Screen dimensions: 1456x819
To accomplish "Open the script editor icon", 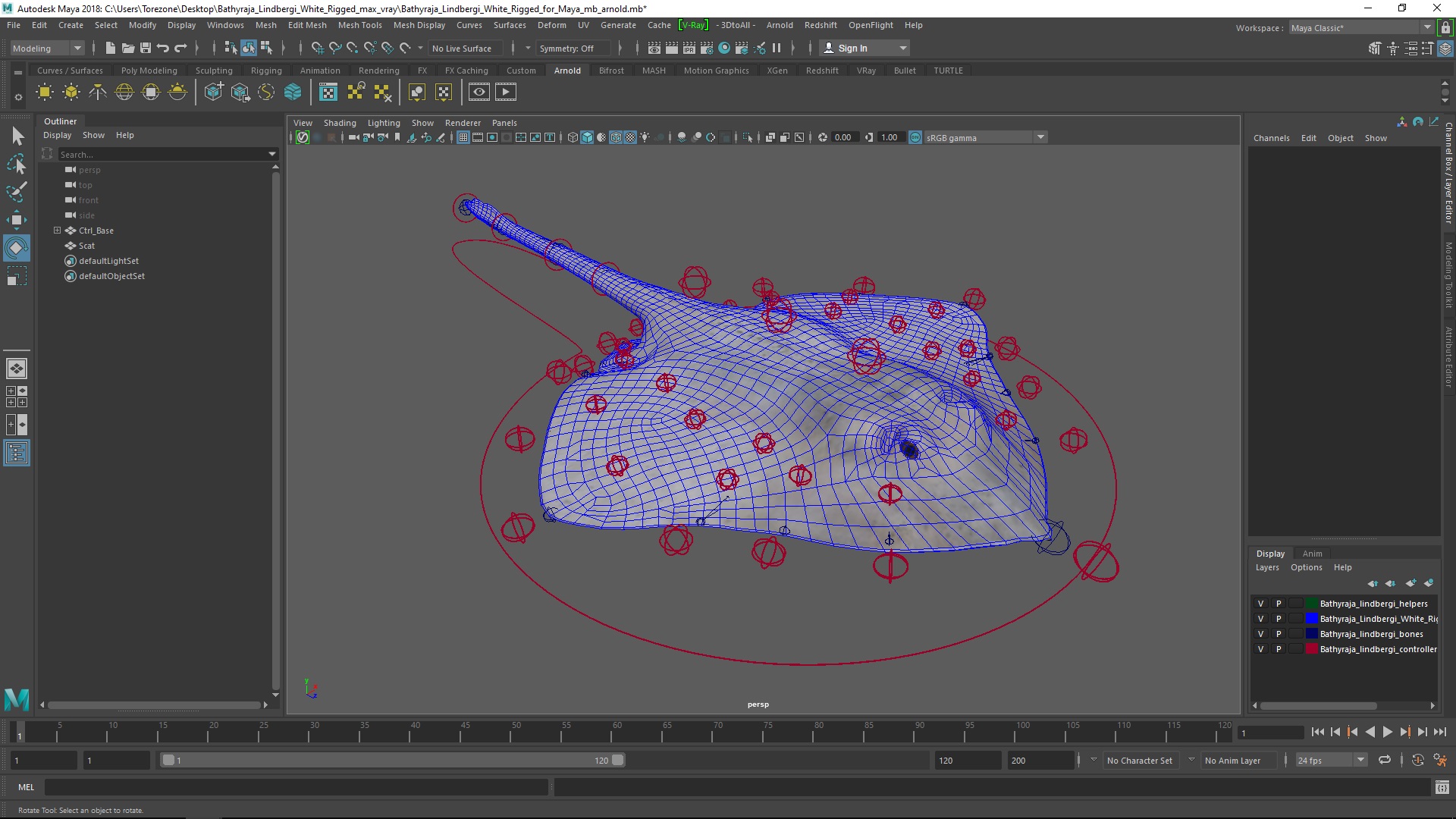I will pyautogui.click(x=1442, y=787).
